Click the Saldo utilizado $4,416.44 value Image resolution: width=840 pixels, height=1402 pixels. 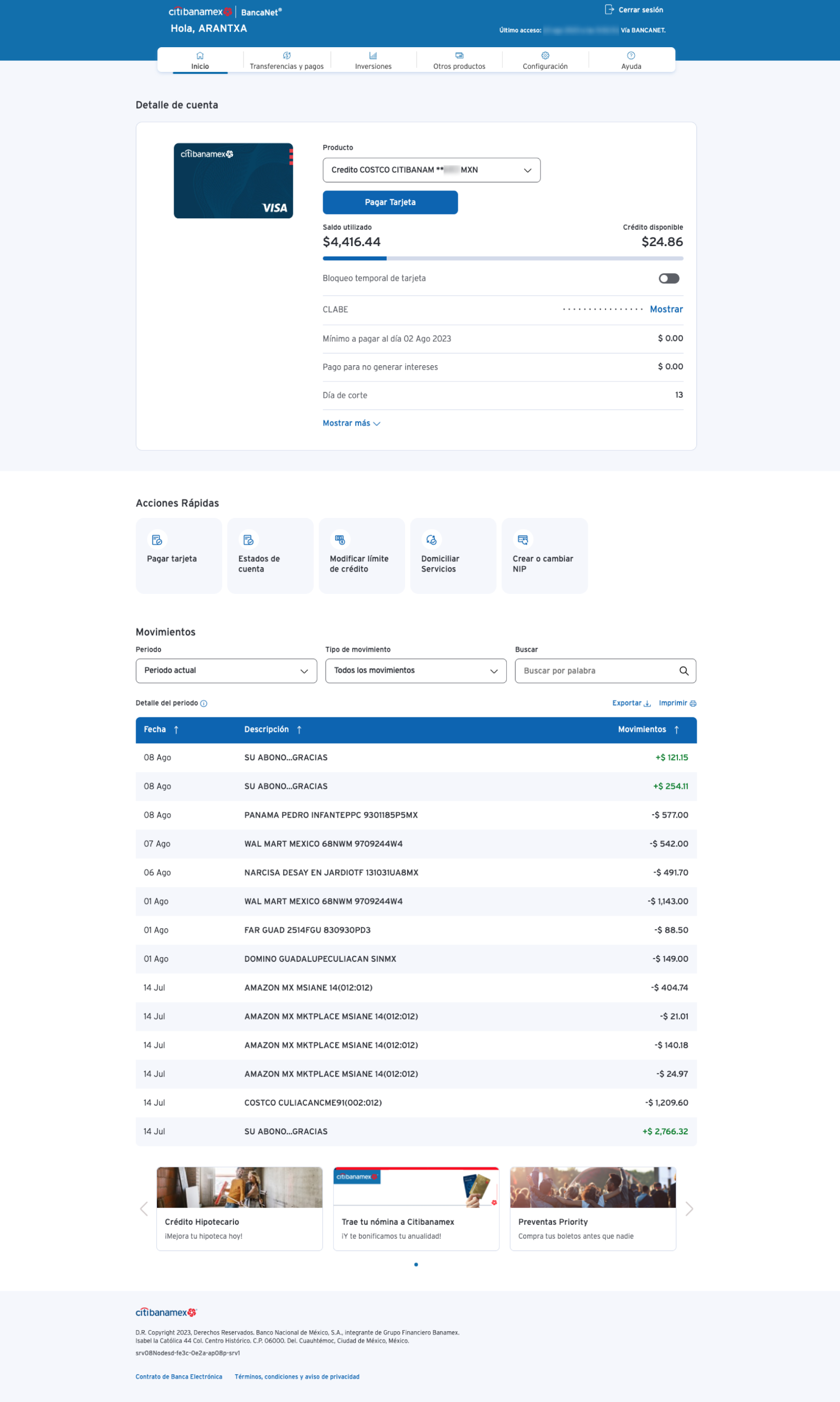(x=352, y=242)
